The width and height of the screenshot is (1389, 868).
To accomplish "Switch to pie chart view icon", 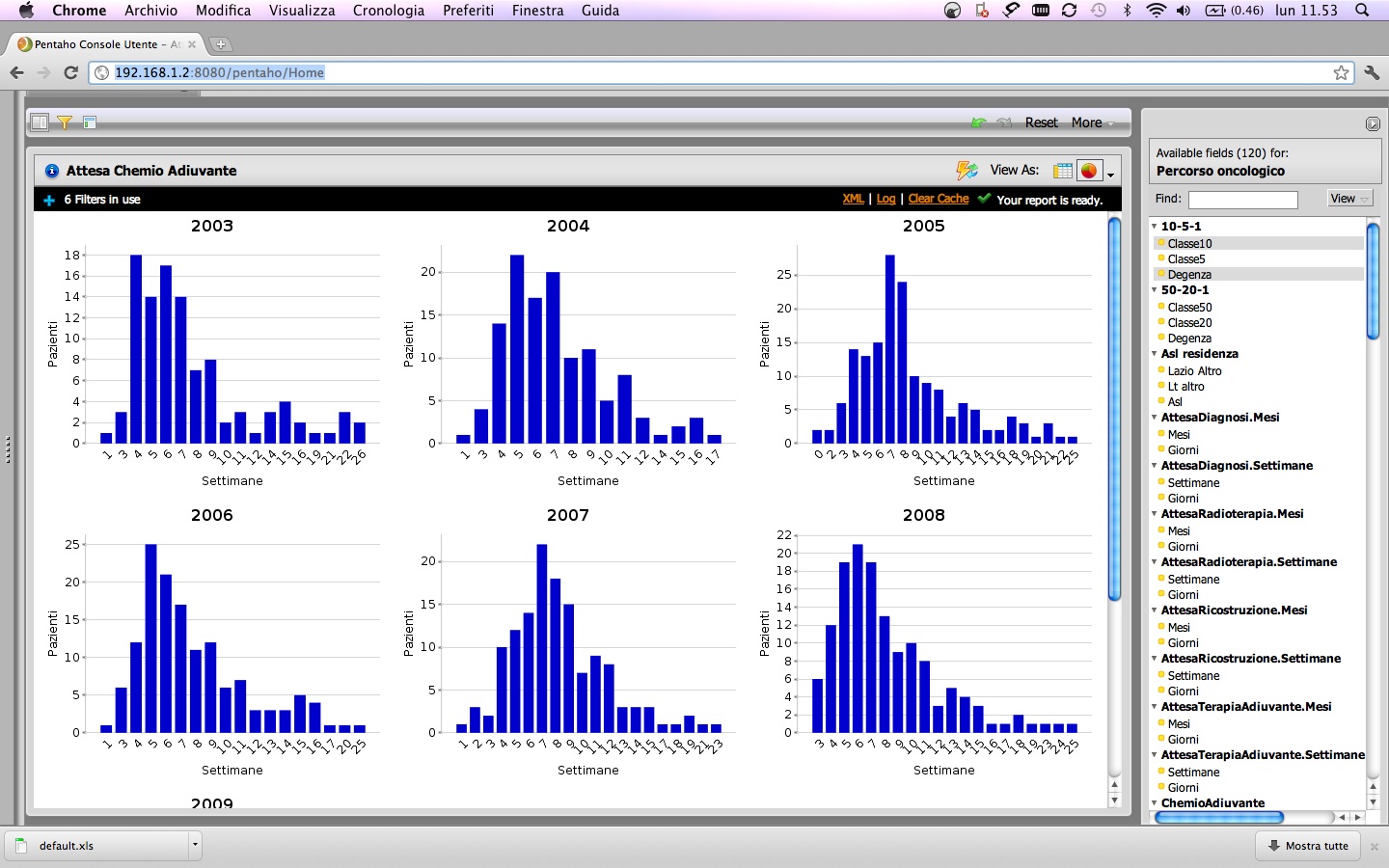I will pyautogui.click(x=1089, y=171).
